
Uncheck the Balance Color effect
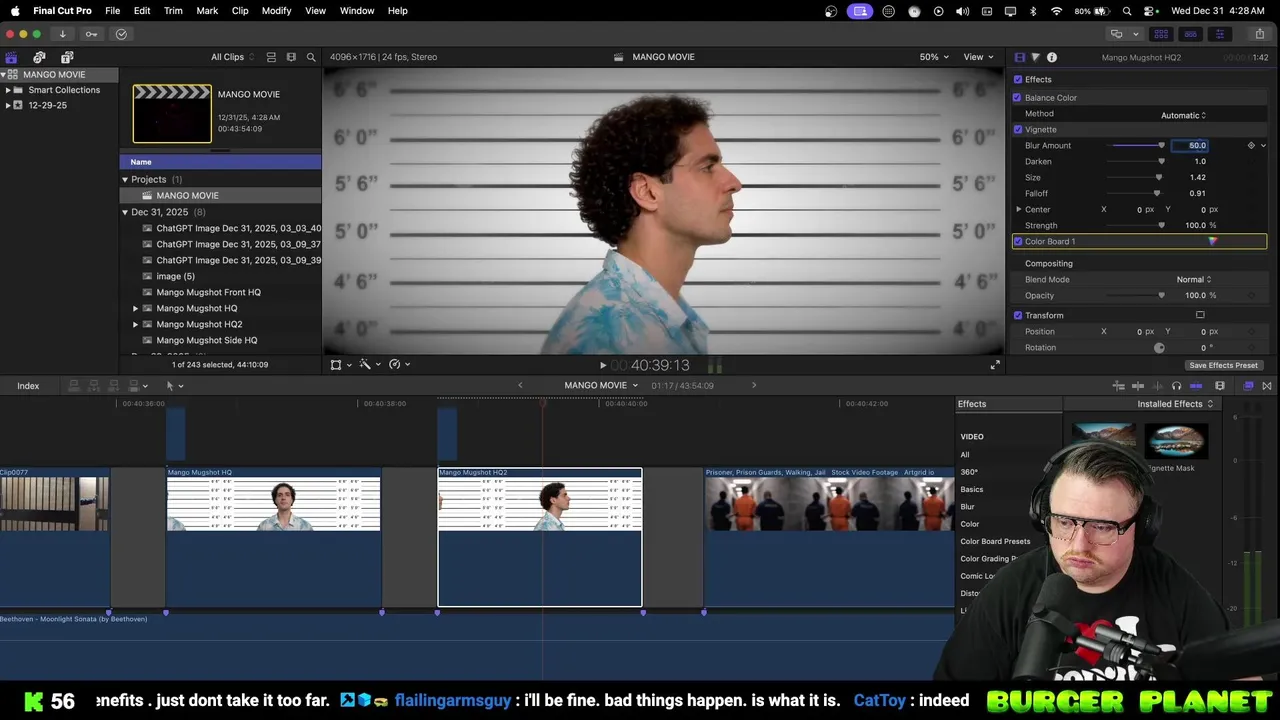pos(1017,97)
